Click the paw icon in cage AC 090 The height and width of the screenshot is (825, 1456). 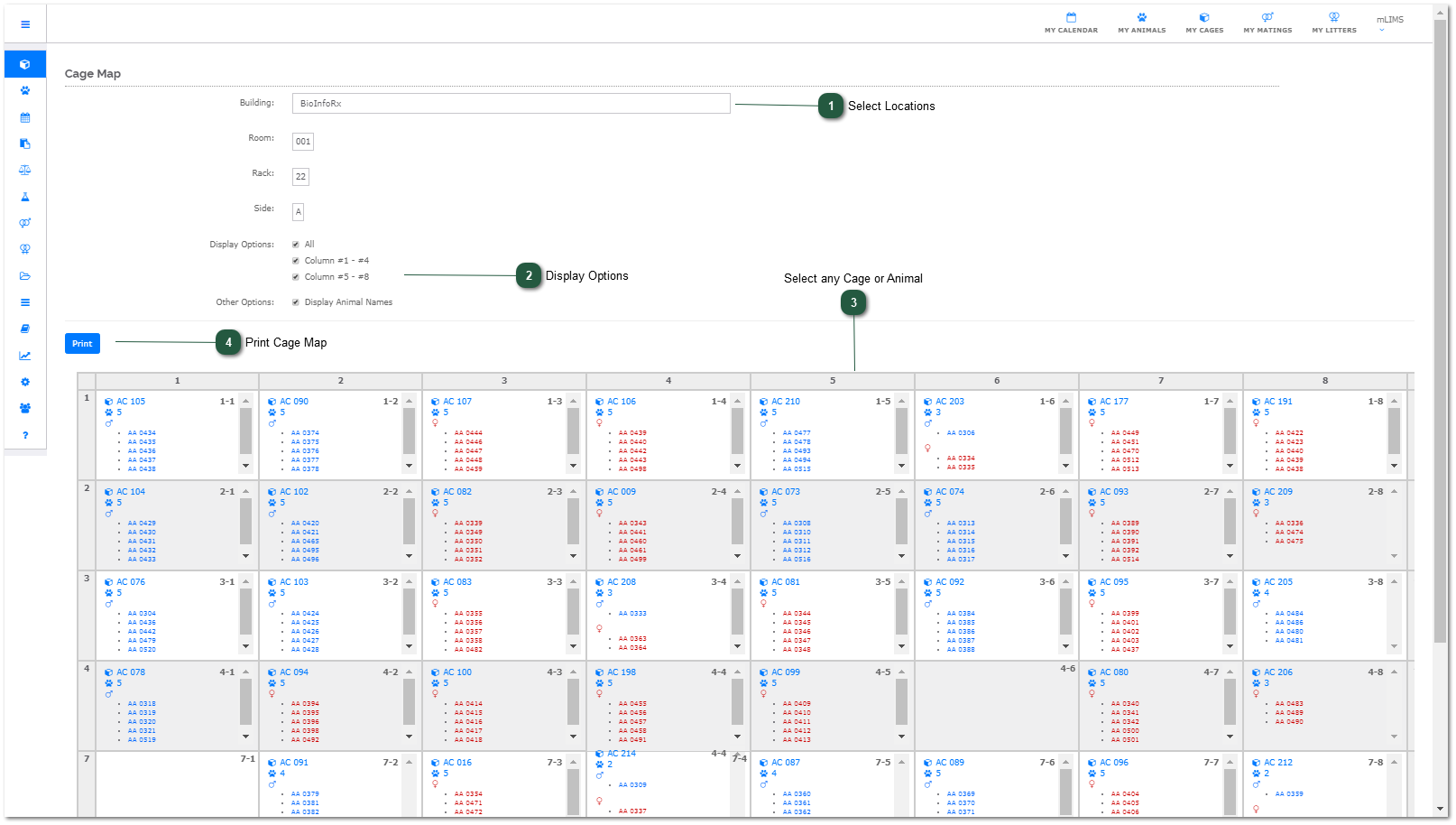click(x=272, y=412)
